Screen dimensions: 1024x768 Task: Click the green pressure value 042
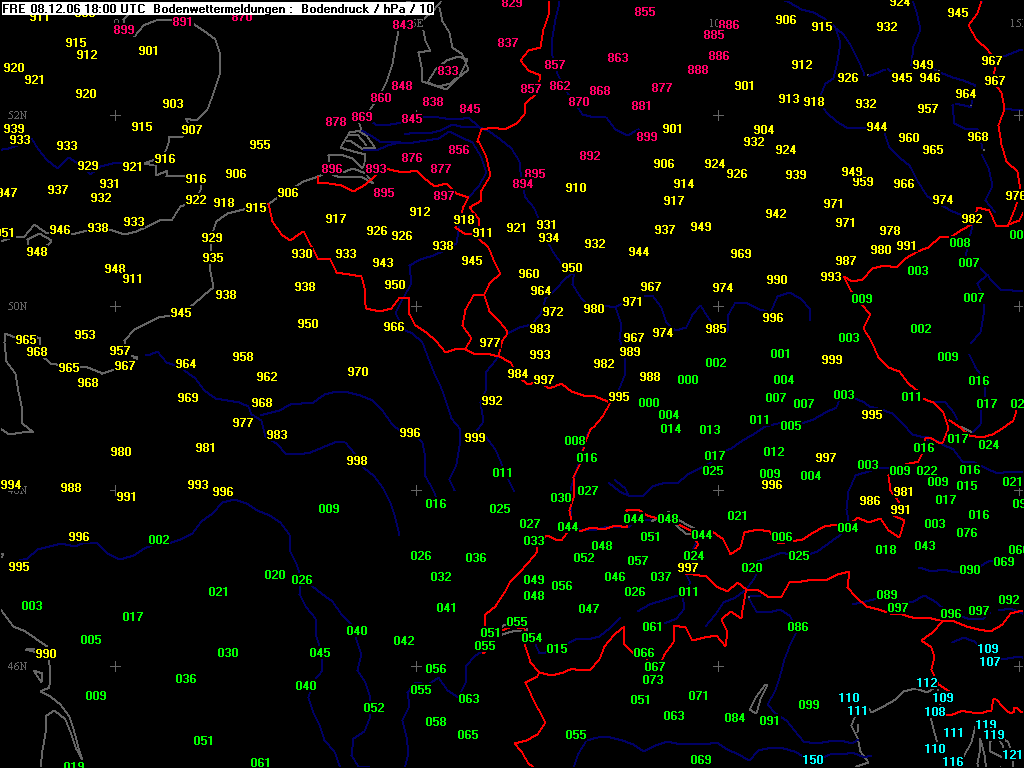[x=404, y=641]
